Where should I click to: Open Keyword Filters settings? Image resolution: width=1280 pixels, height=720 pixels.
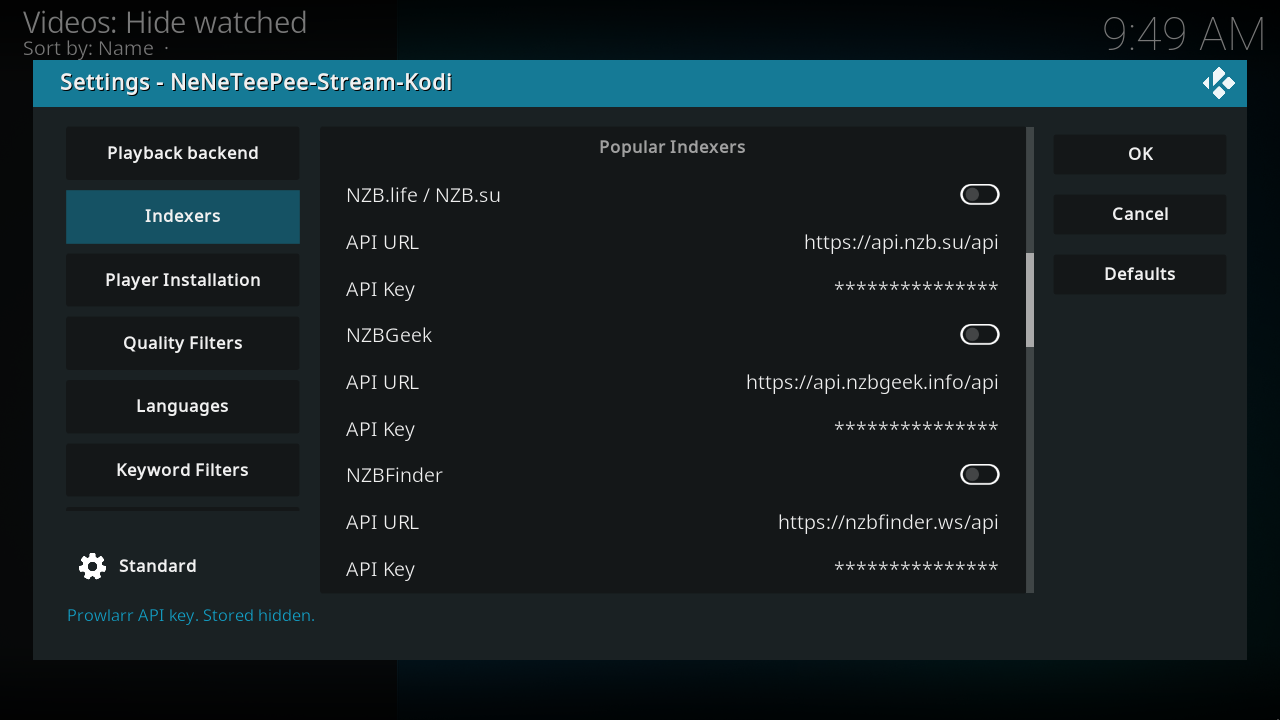click(x=183, y=470)
